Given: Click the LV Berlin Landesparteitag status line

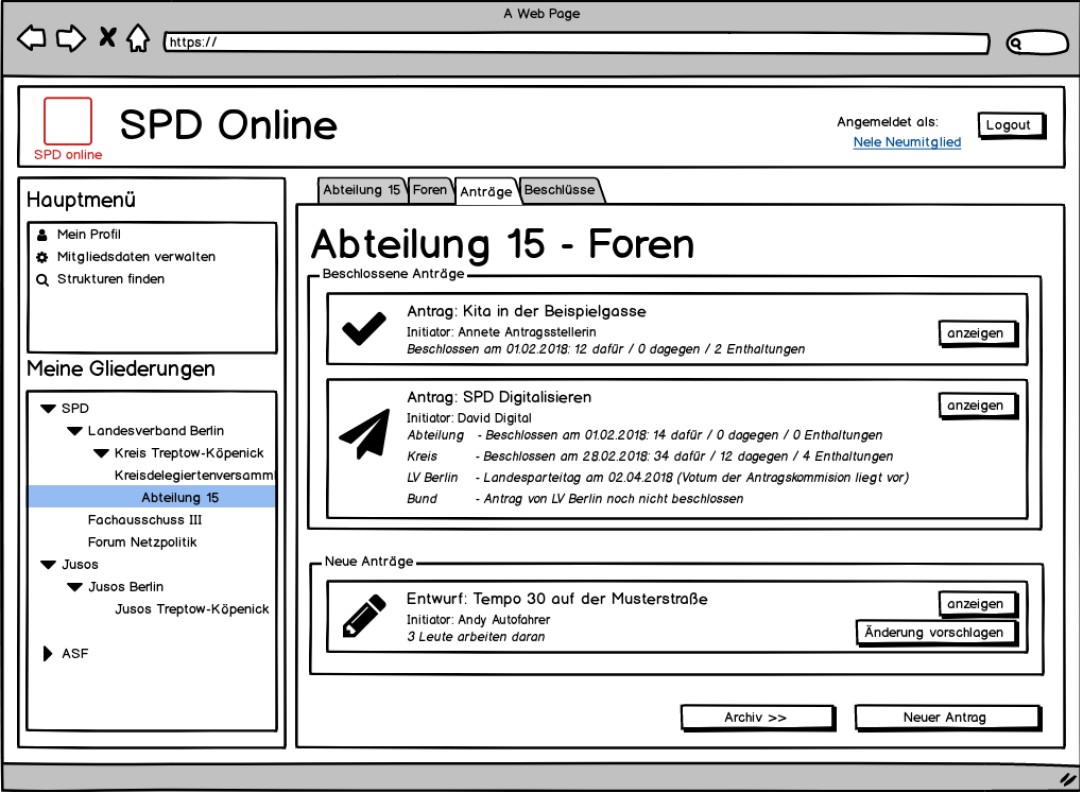Looking at the screenshot, I should point(657,478).
